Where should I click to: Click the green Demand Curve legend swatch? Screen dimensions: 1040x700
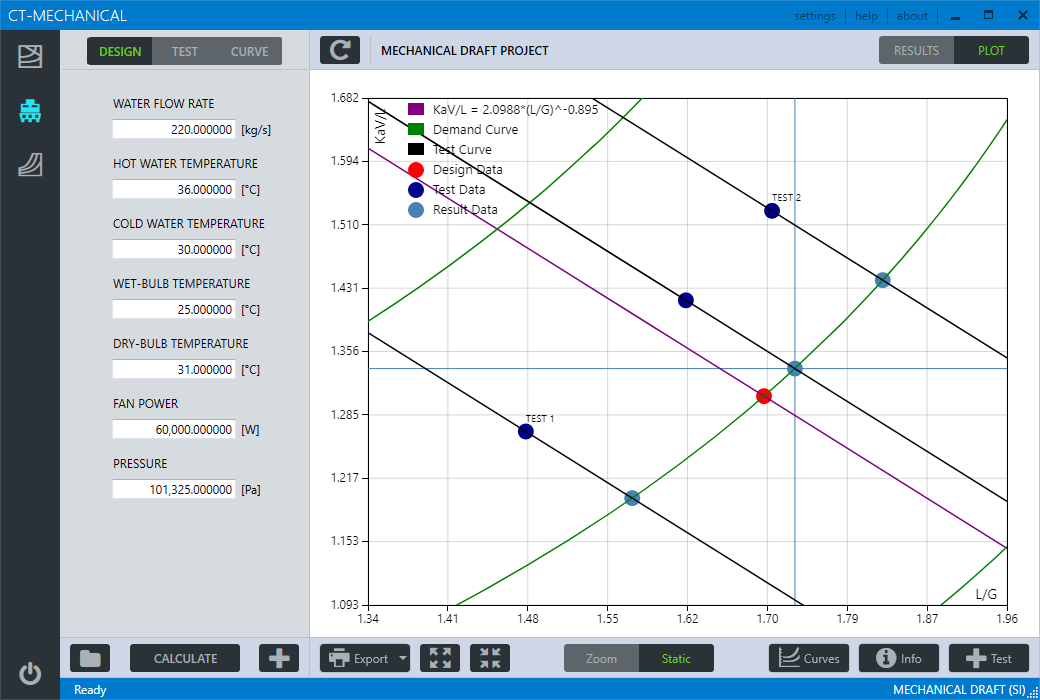coord(416,129)
